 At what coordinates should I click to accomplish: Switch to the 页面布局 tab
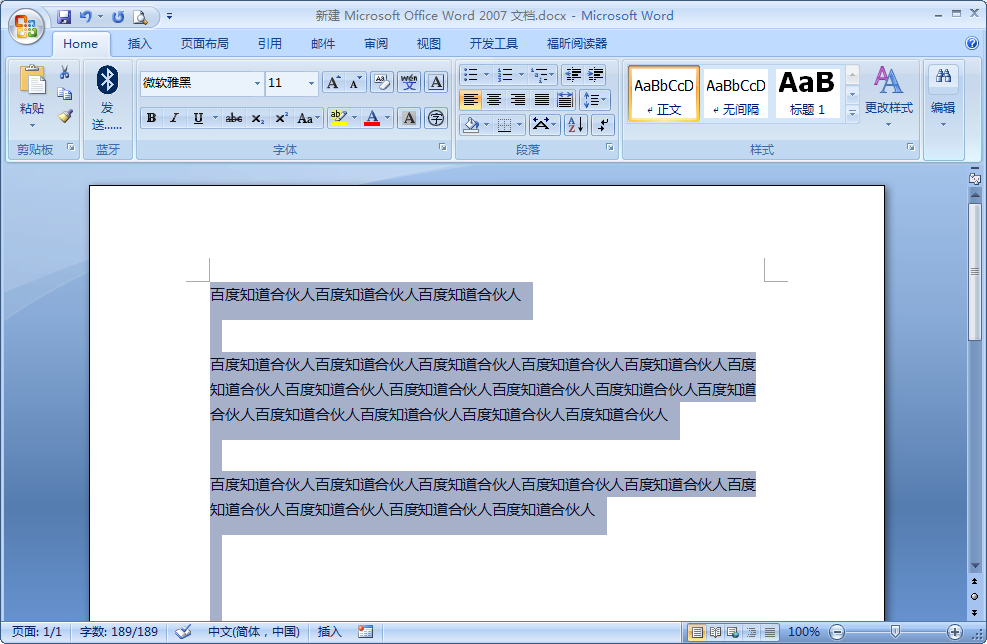[204, 43]
